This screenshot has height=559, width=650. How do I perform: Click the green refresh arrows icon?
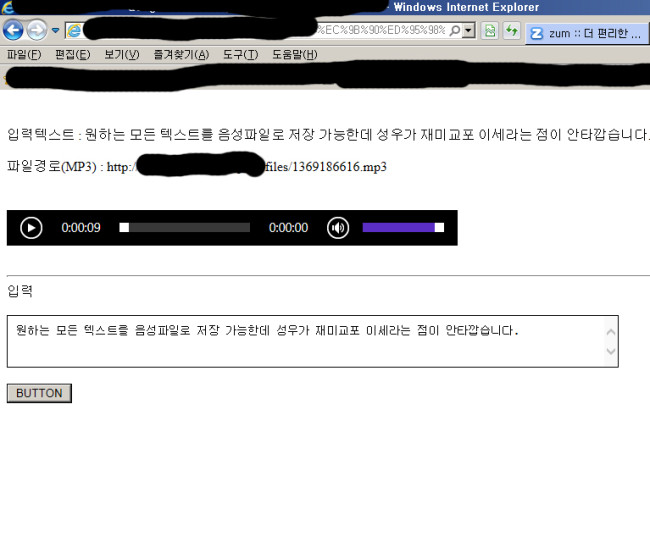click(x=512, y=31)
